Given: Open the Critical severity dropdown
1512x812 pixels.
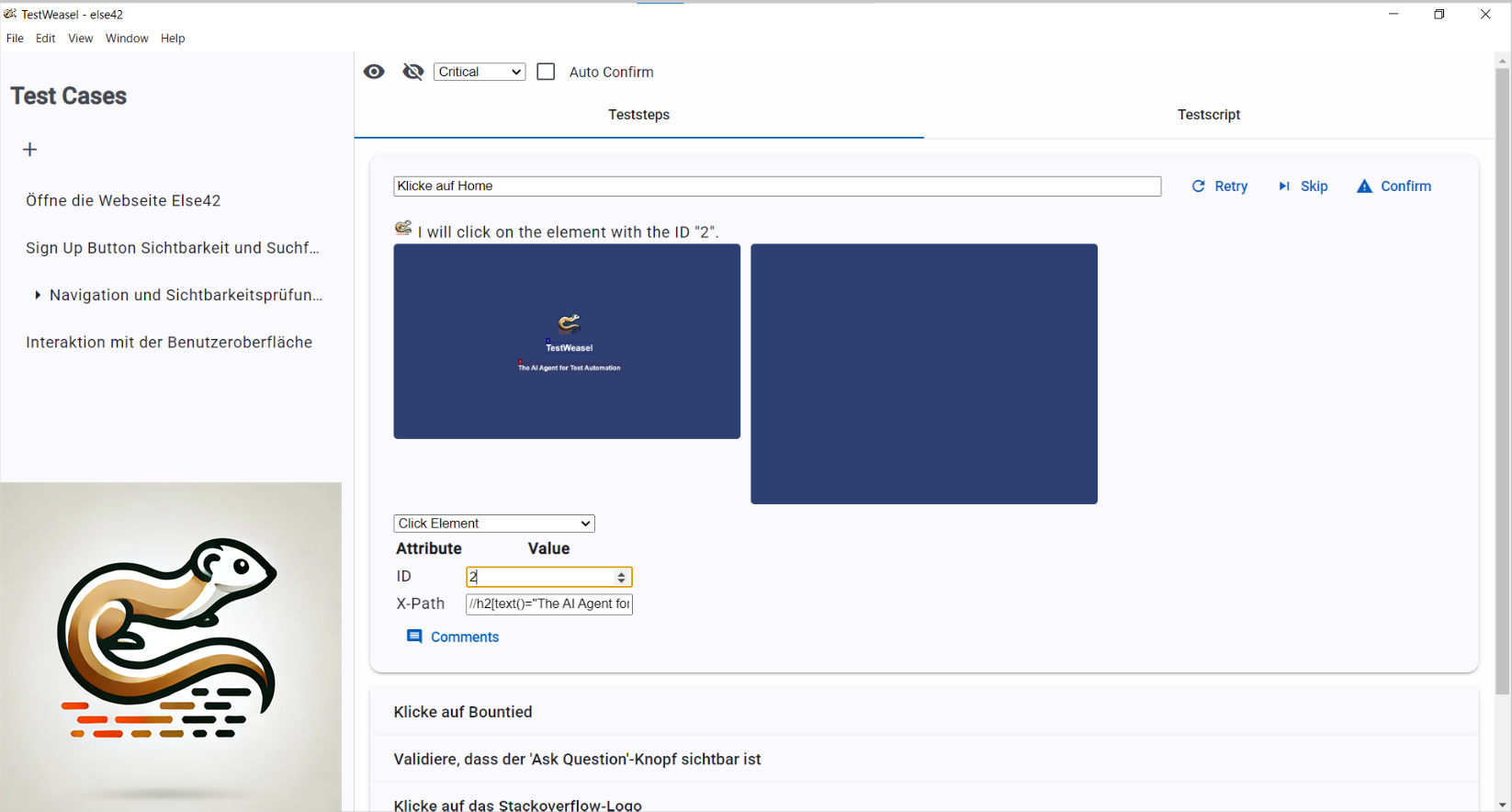Looking at the screenshot, I should (x=480, y=72).
